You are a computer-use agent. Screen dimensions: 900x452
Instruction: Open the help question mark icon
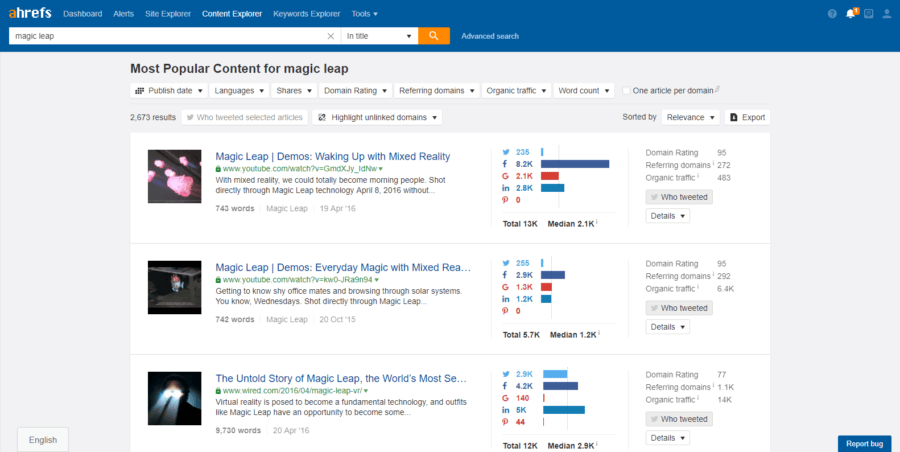(832, 14)
